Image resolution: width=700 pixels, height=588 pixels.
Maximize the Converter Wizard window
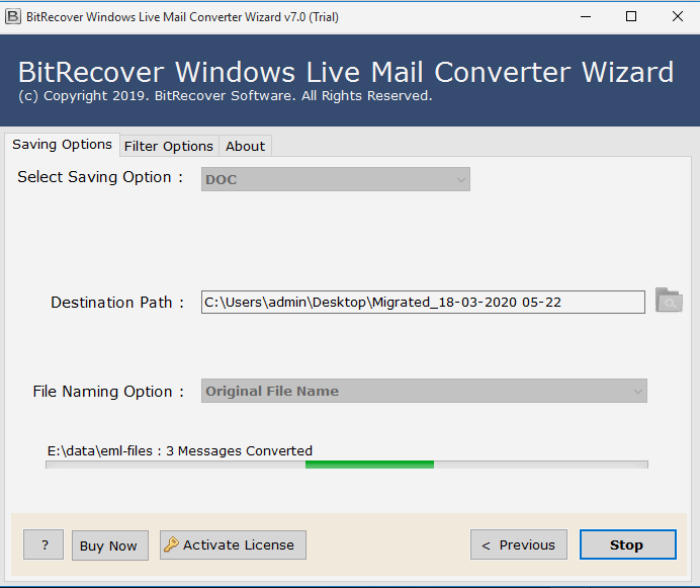coord(631,17)
